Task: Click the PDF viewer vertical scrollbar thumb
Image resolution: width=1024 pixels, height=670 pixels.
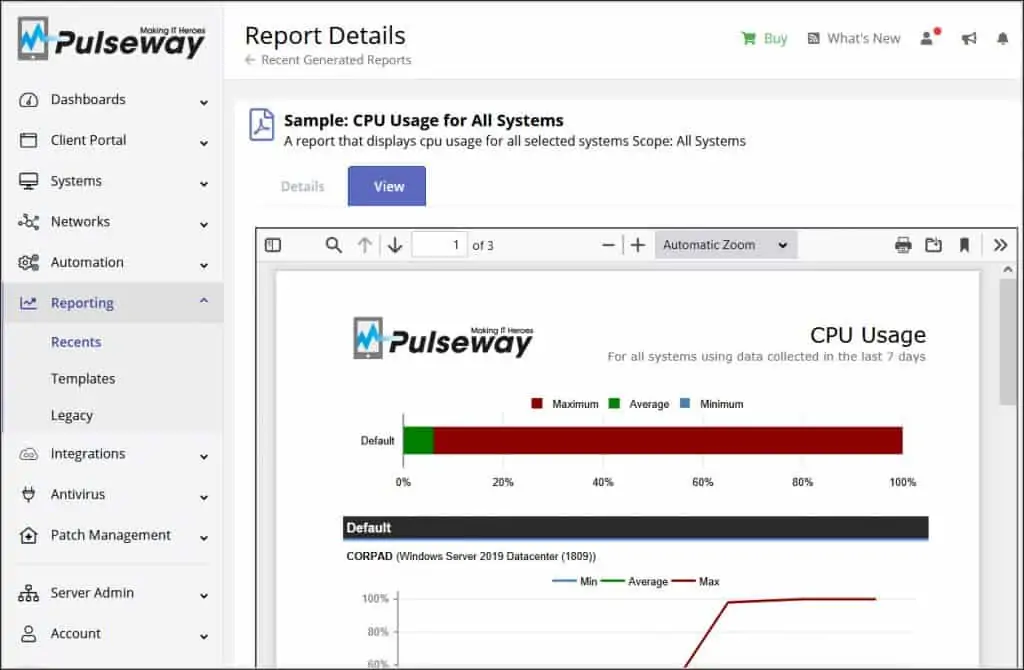Action: 1008,341
